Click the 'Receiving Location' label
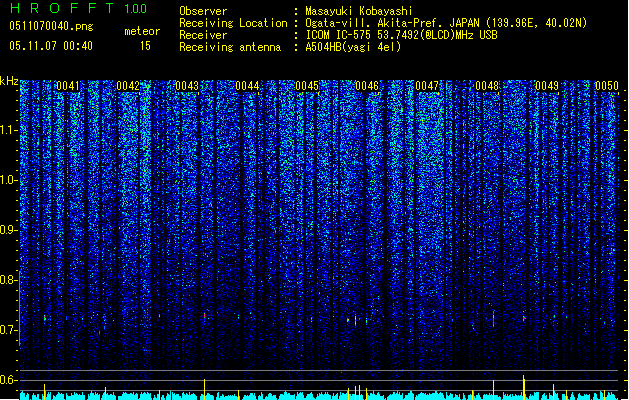629x400 pixels. [x=233, y=23]
